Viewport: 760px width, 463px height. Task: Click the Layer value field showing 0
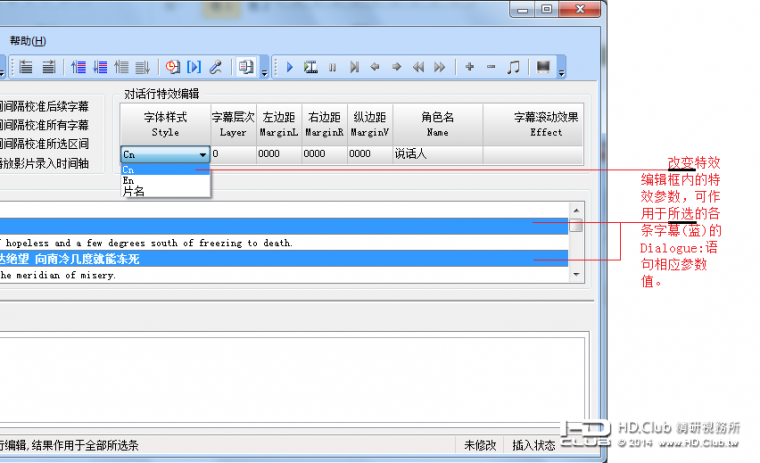(x=234, y=154)
